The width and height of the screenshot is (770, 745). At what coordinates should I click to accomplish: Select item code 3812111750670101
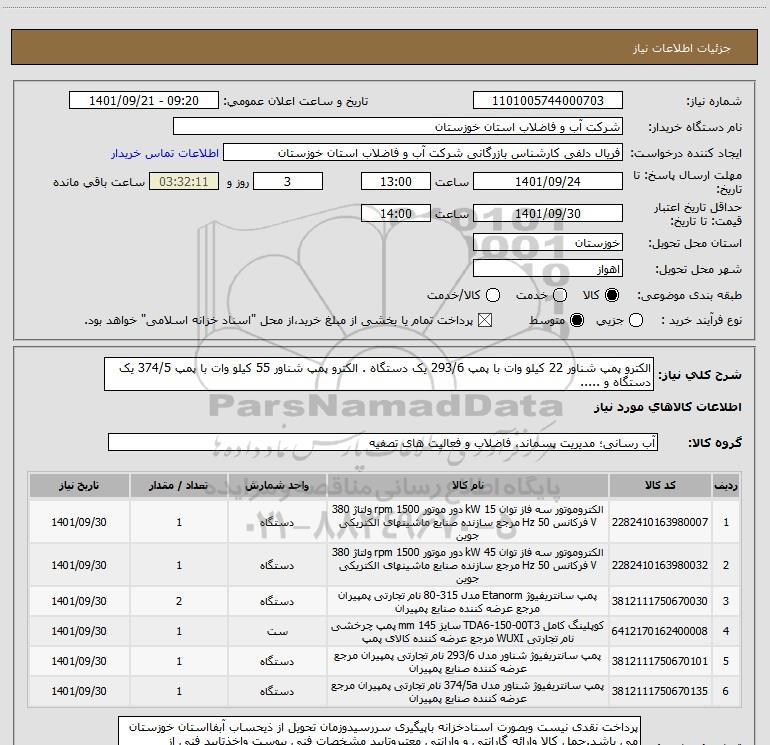click(660, 661)
